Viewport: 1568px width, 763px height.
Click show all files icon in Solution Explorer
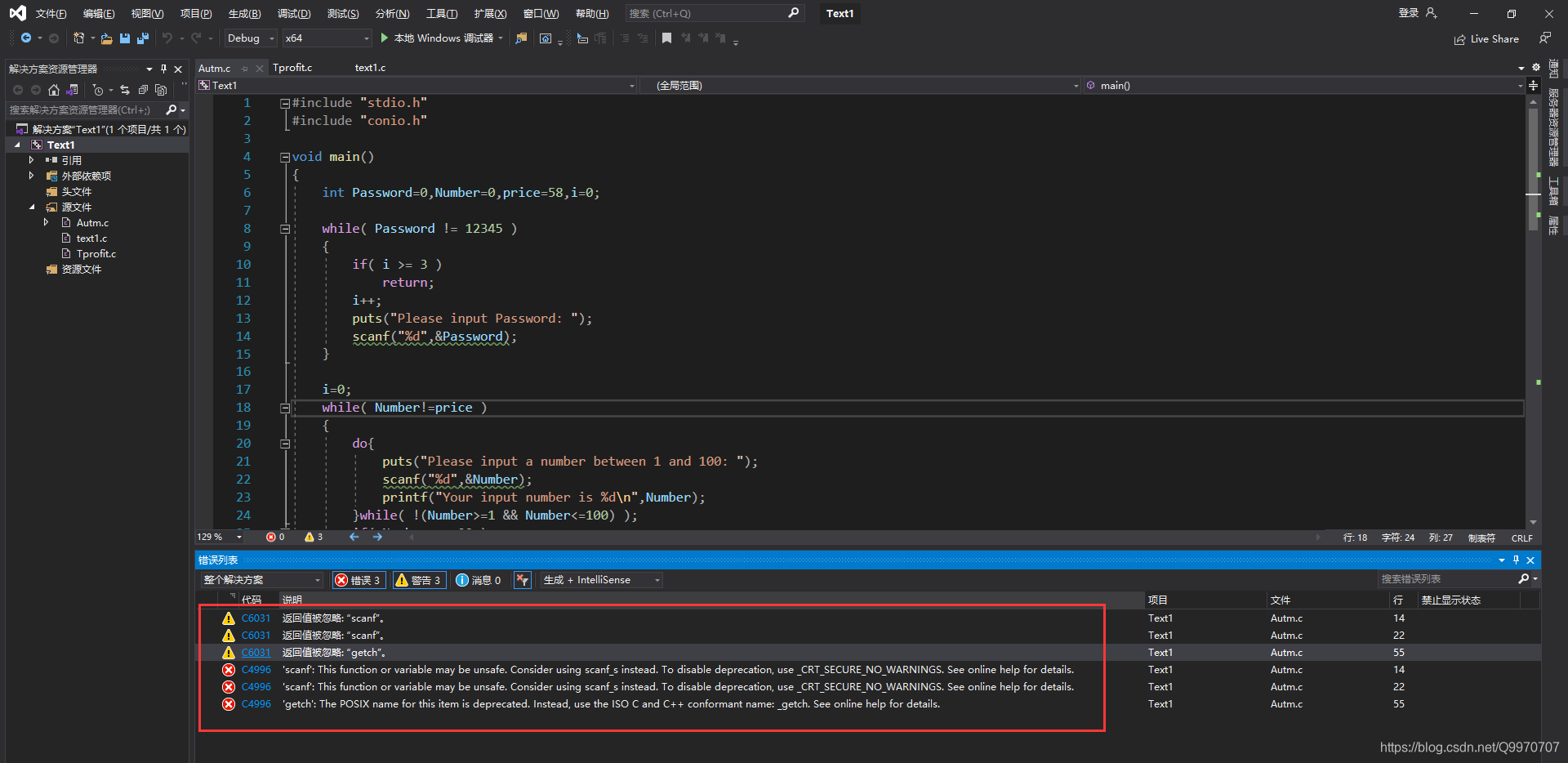click(x=161, y=90)
